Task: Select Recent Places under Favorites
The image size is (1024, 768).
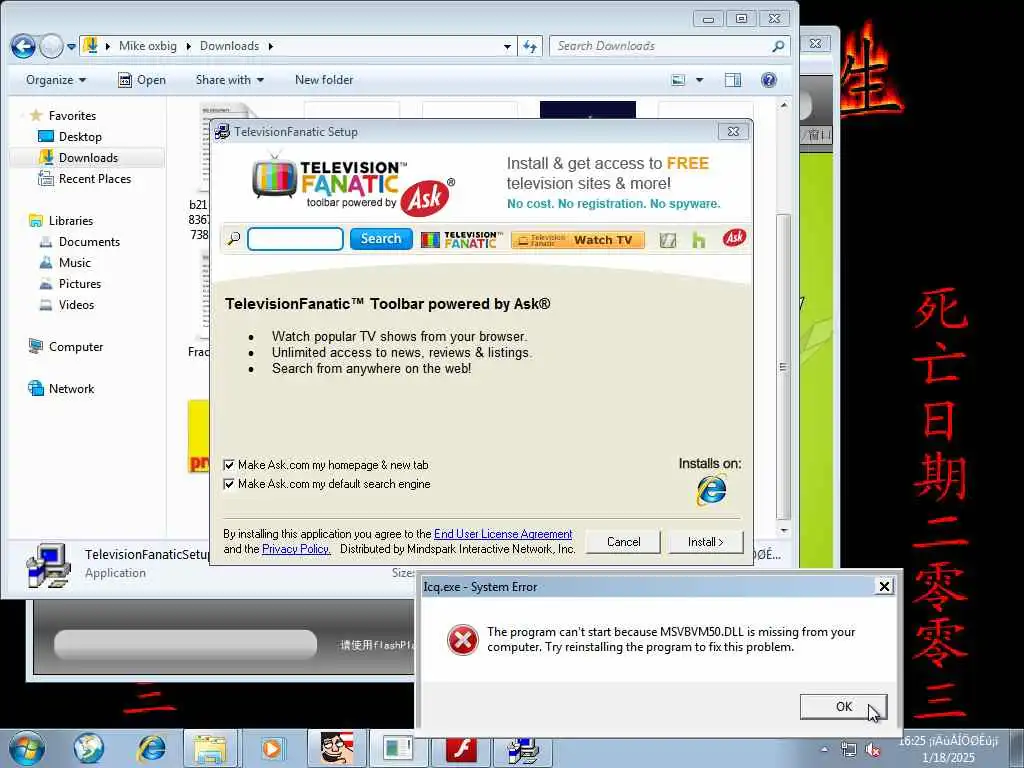Action: point(95,178)
